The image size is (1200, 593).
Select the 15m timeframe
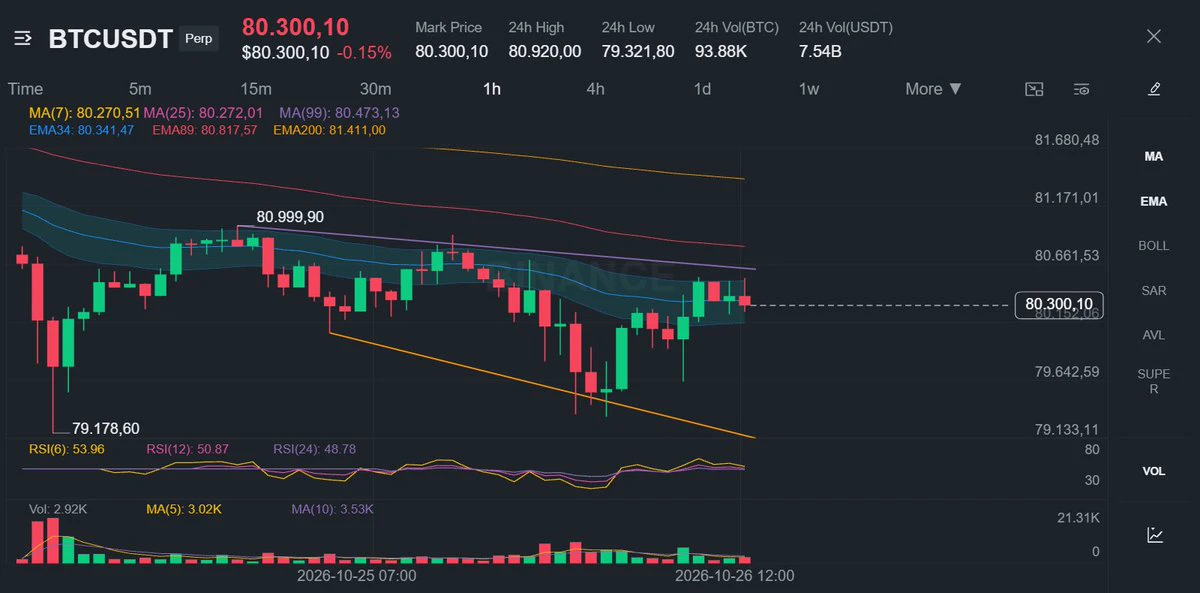256,89
